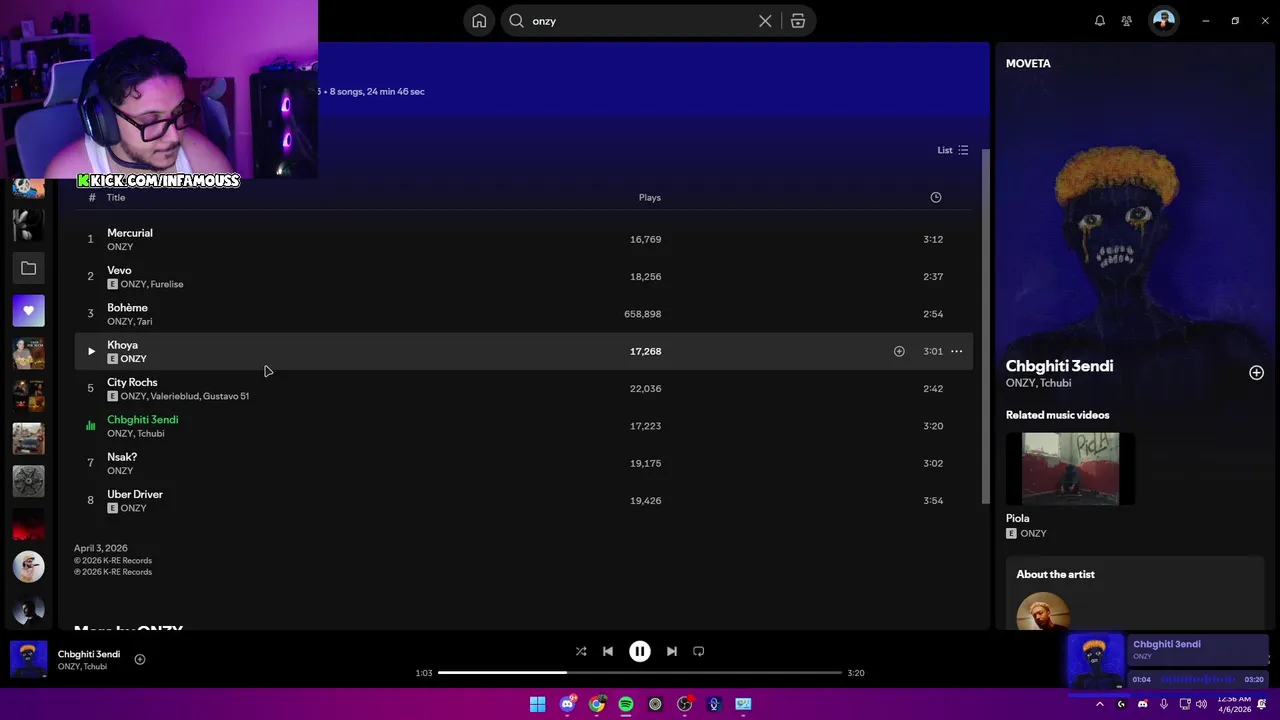Seek in the song progress bar
1280x720 pixels.
coord(640,673)
